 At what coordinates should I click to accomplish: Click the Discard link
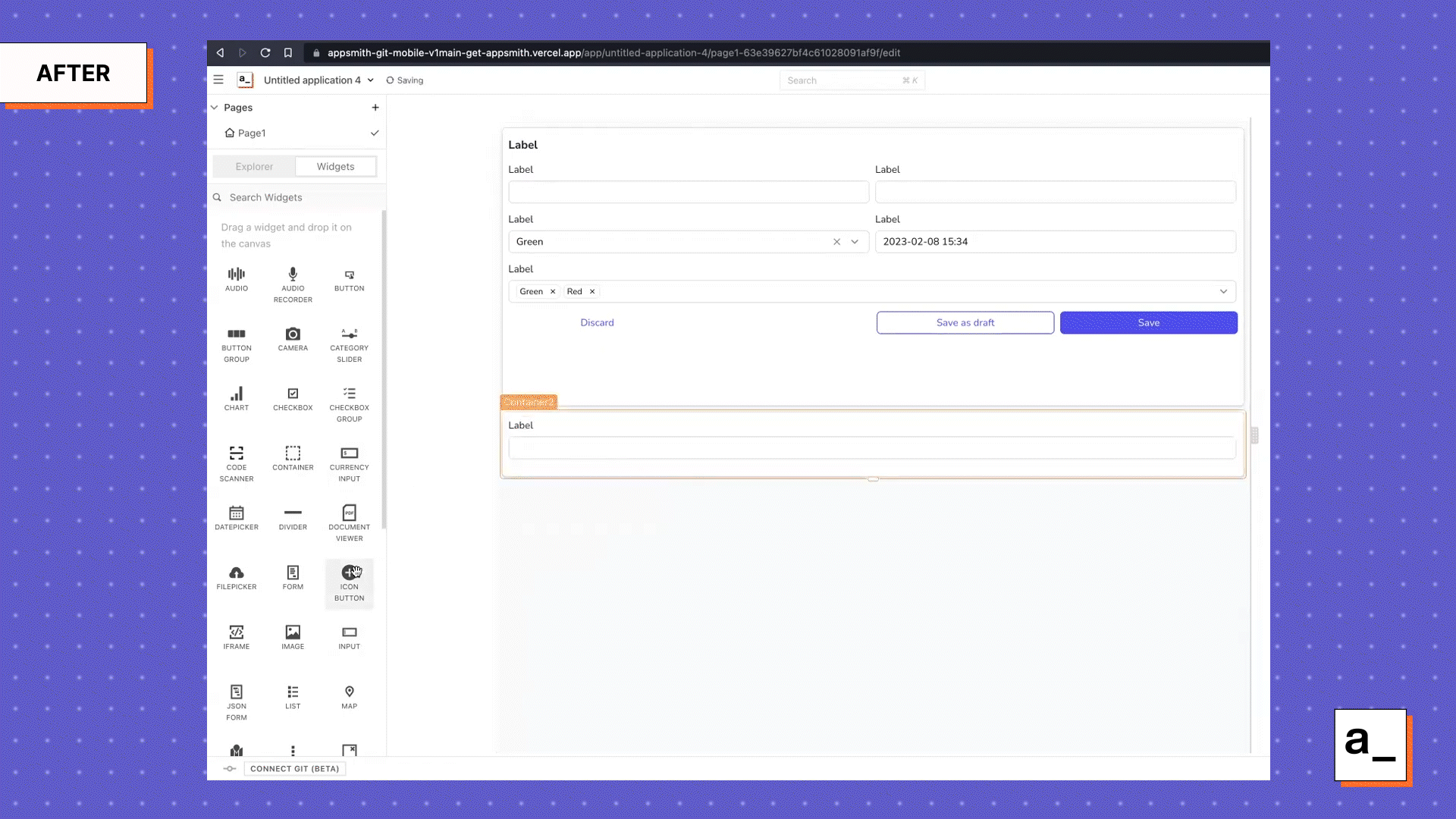[x=597, y=323]
